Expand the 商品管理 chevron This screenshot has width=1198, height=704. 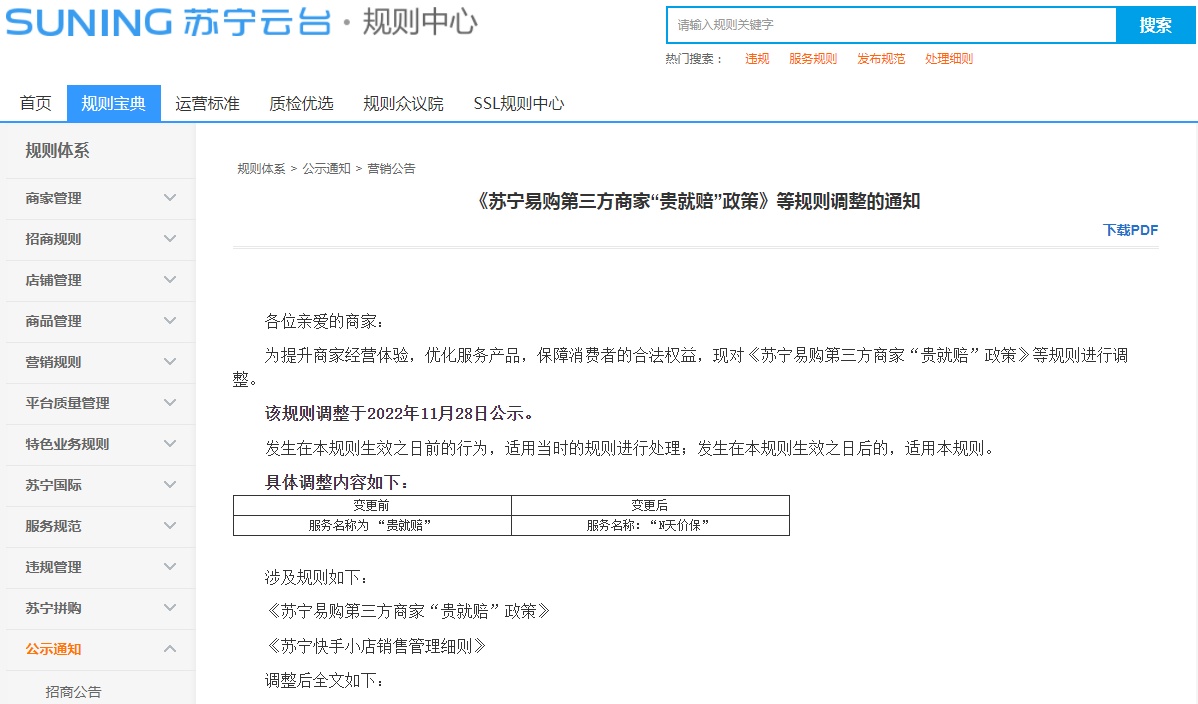tap(170, 321)
